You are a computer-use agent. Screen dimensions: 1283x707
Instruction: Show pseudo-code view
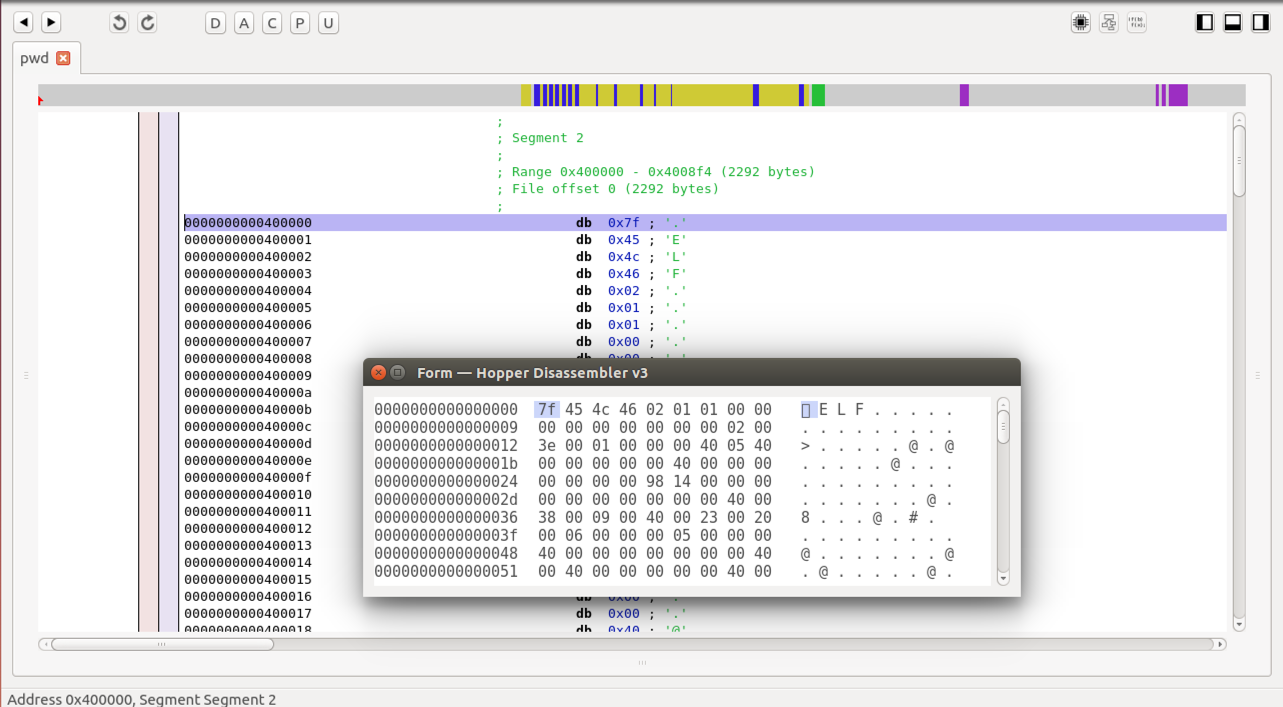coord(1137,23)
